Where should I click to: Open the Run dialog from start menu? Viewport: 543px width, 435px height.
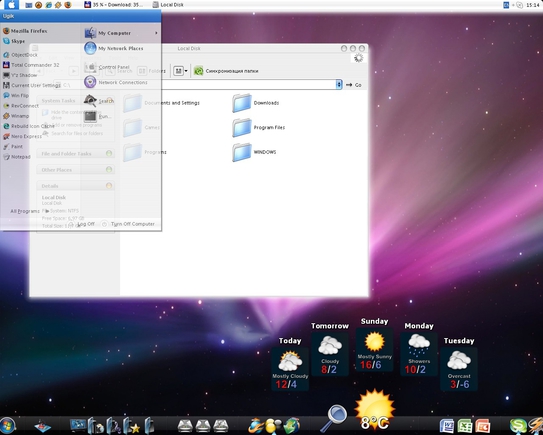click(x=98, y=116)
